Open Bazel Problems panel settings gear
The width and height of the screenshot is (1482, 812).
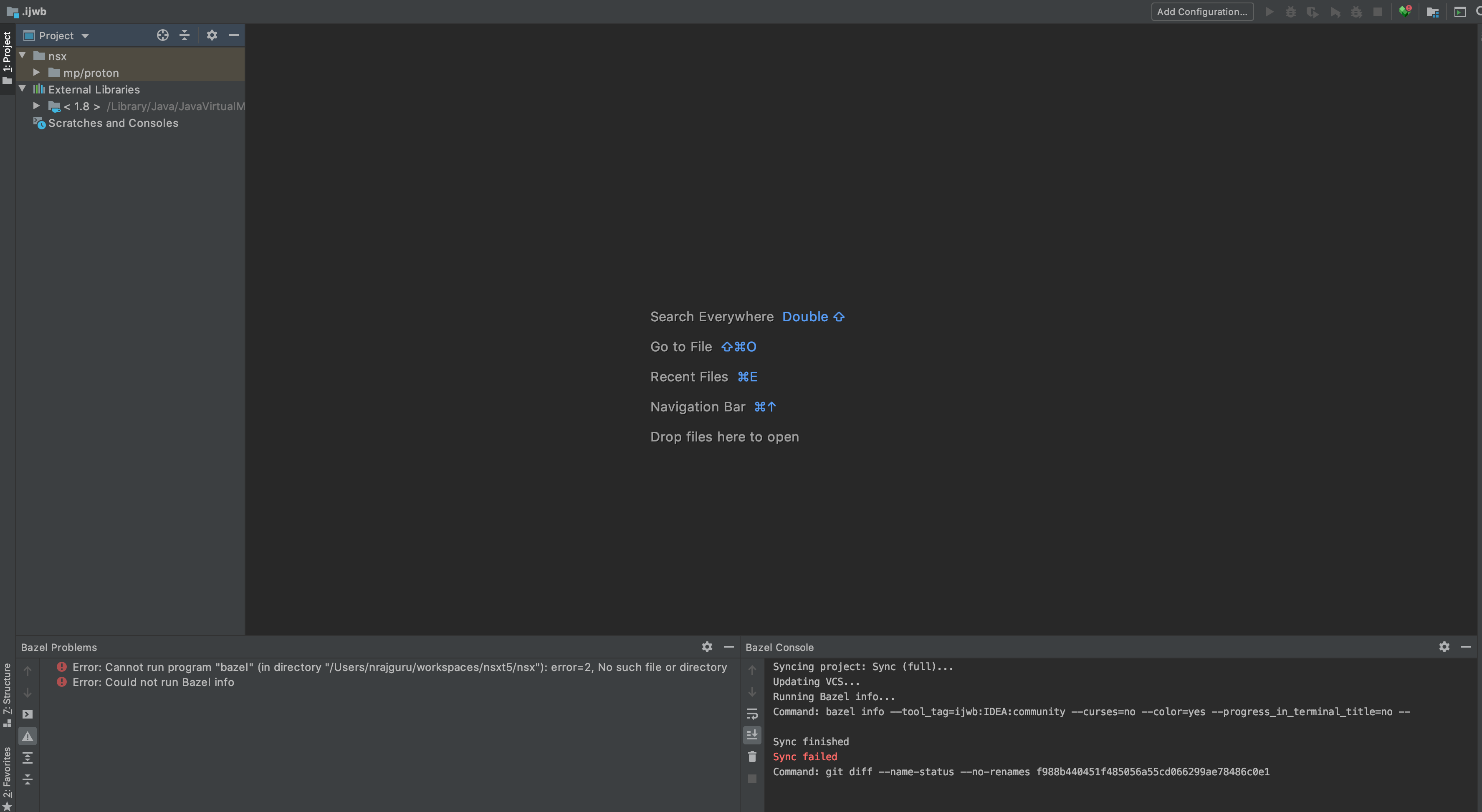coord(706,646)
